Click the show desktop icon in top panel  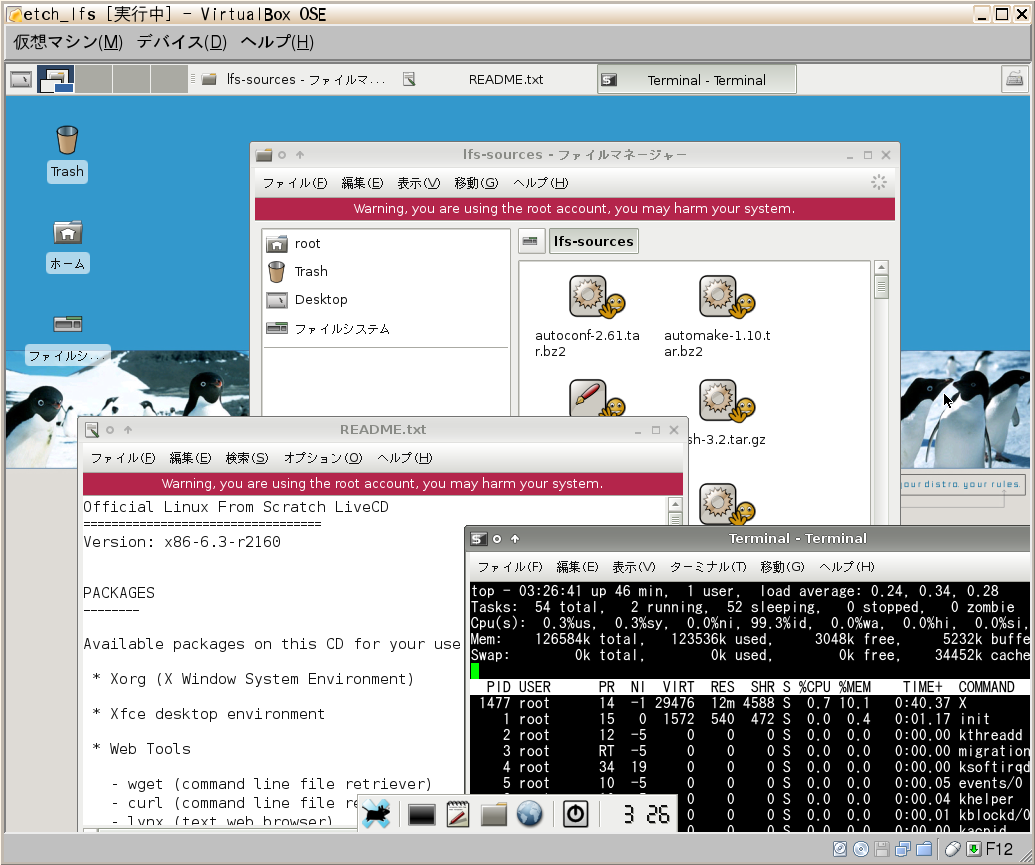click(x=20, y=80)
